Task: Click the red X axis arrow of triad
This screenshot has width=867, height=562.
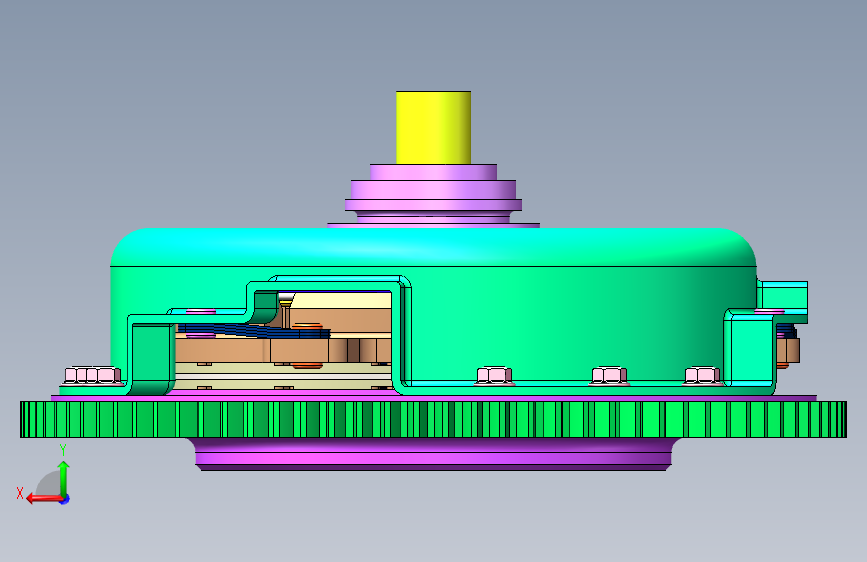Action: [44, 499]
